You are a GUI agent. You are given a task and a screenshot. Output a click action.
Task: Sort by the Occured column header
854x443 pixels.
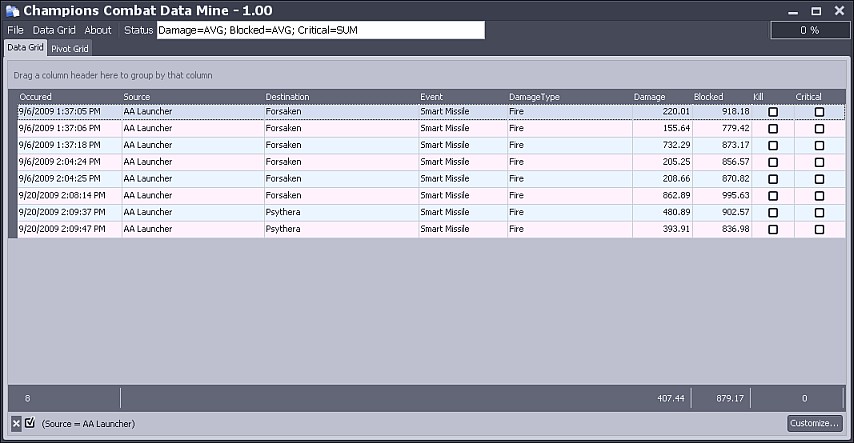[x=36, y=97]
